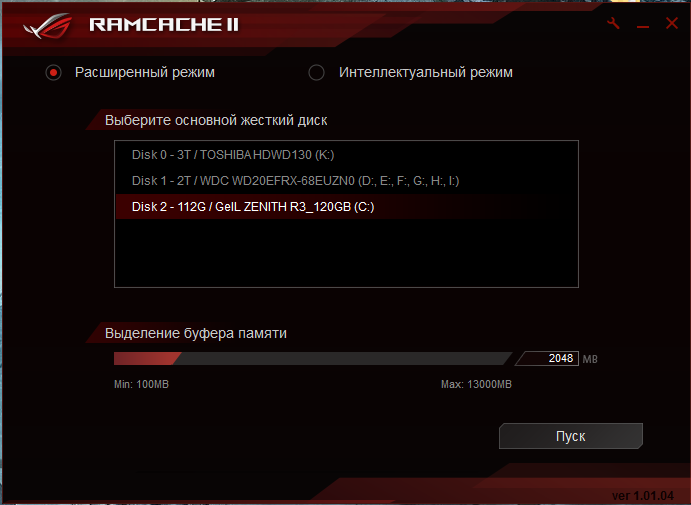The width and height of the screenshot is (691, 505).
Task: Select the Расширенный режим radio button
Action: (53, 72)
